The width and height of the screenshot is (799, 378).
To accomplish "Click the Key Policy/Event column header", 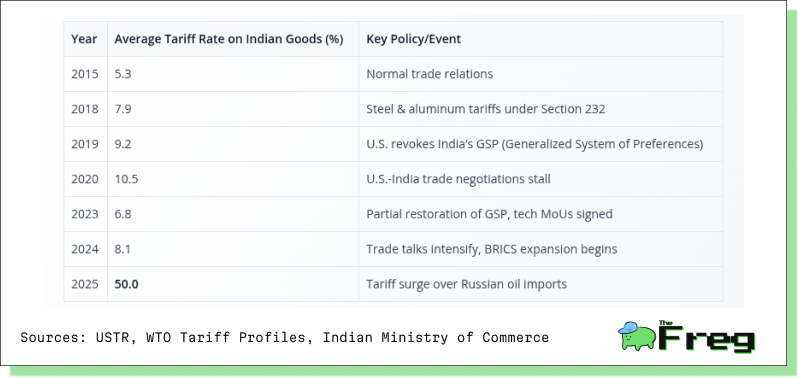I will (413, 39).
